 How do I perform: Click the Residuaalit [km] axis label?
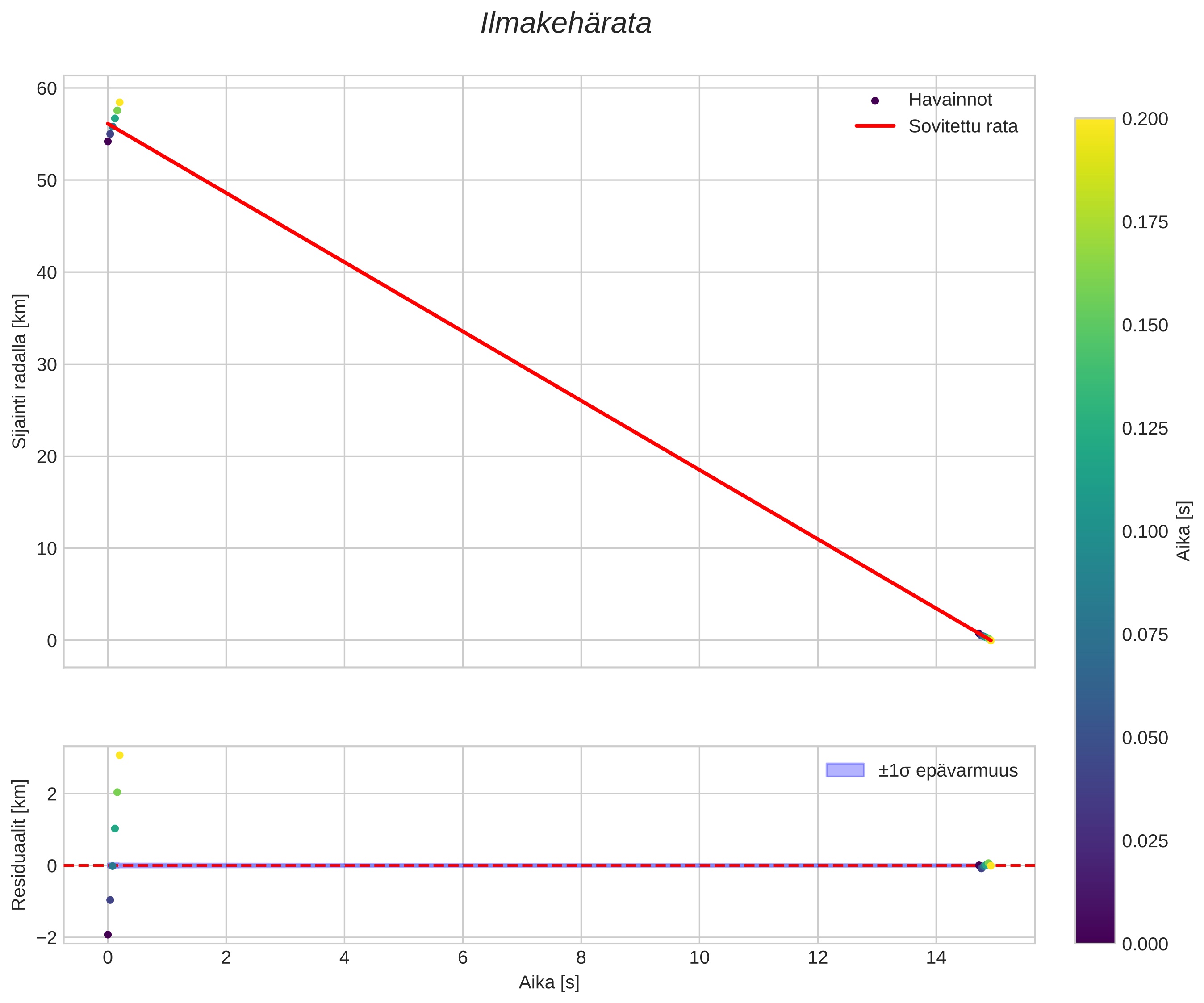tap(20, 845)
